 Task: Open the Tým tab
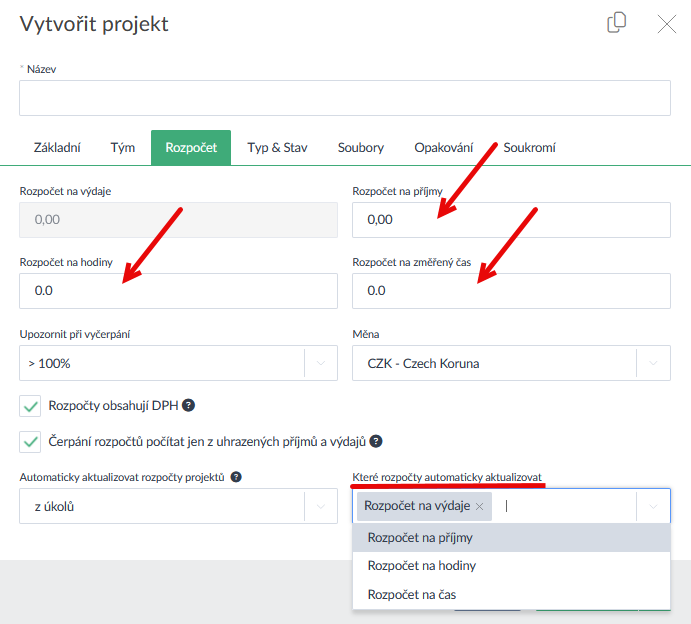pos(123,147)
